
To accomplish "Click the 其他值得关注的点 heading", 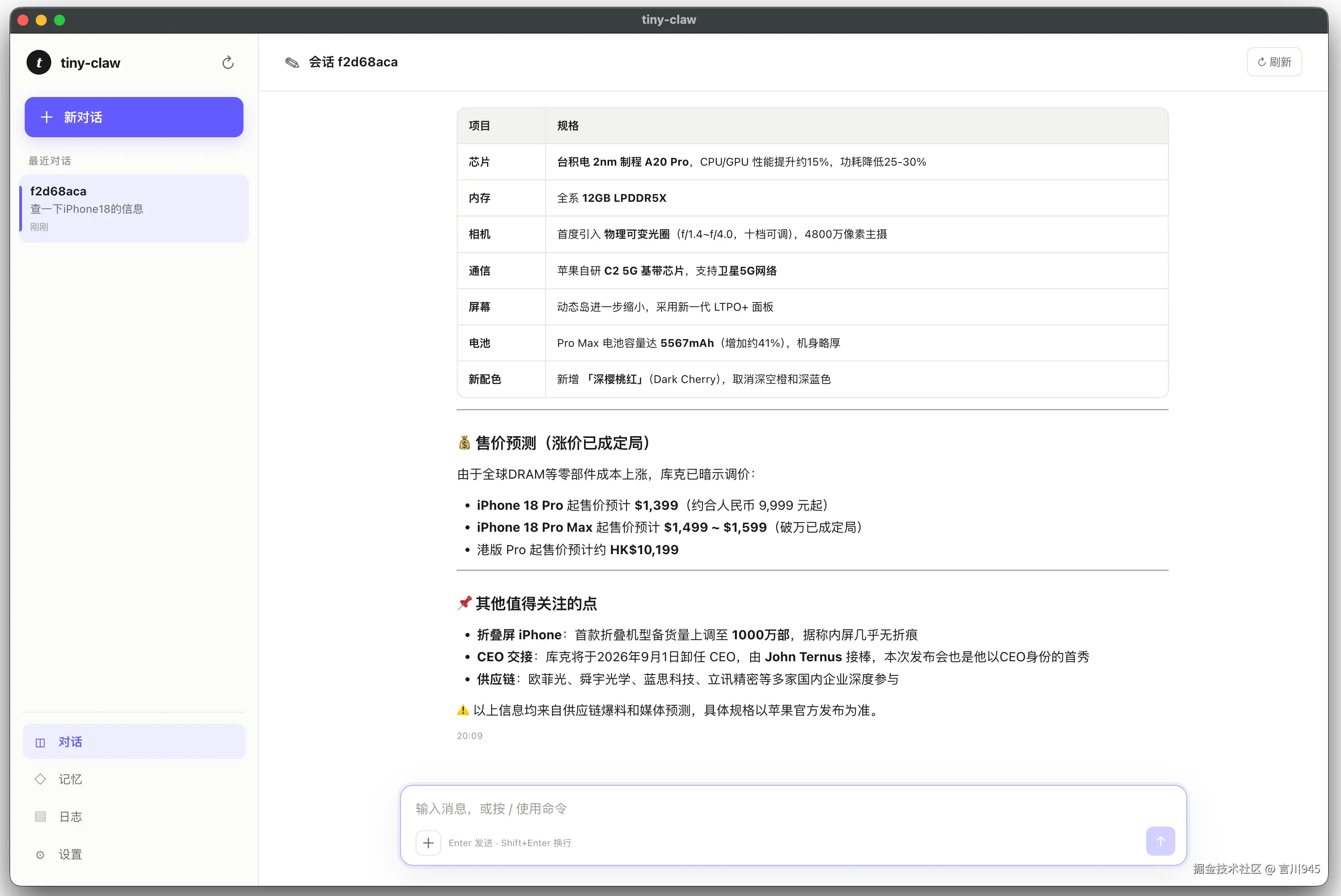I will tap(527, 604).
